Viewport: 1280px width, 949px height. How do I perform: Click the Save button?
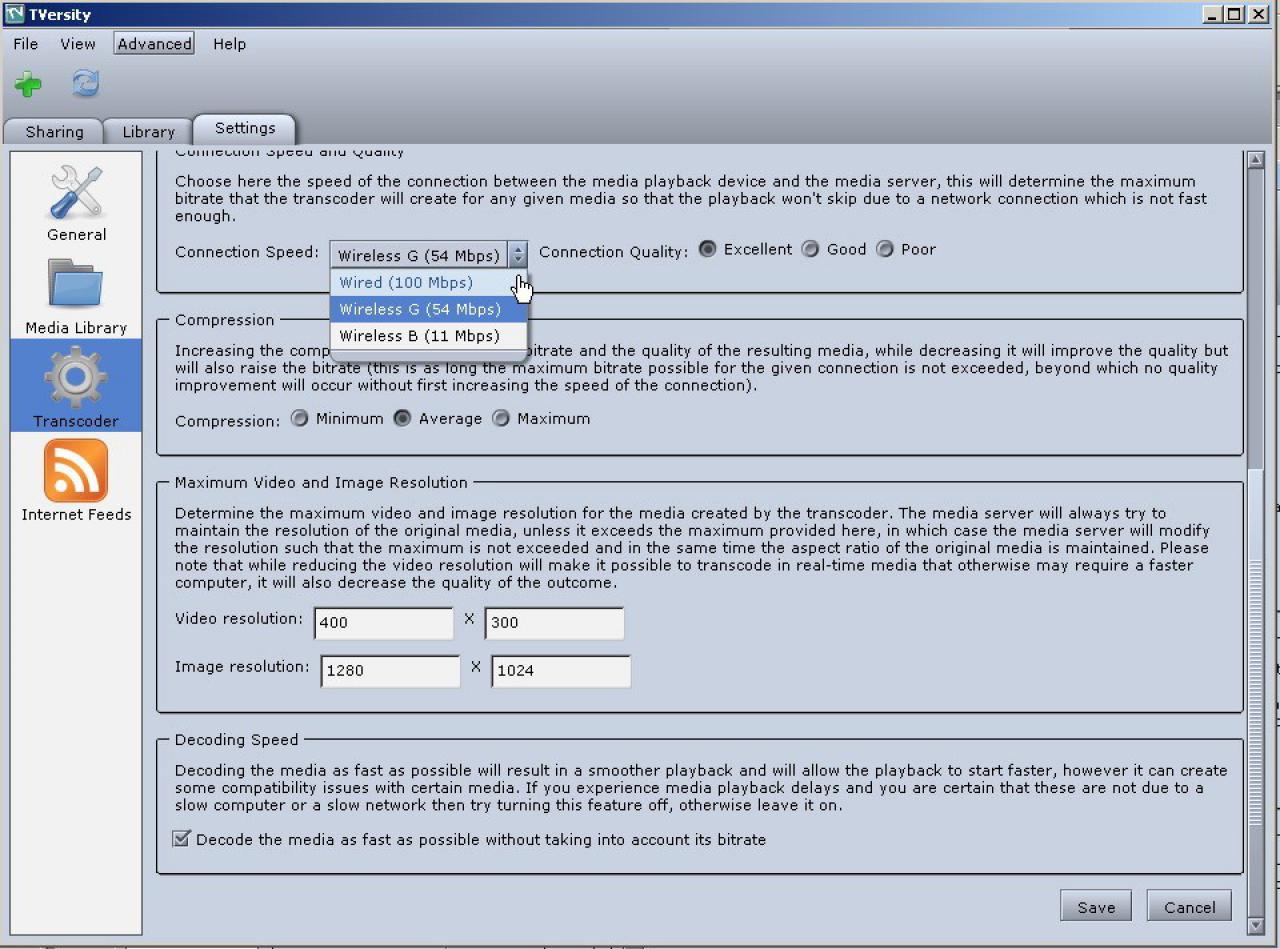tap(1096, 907)
